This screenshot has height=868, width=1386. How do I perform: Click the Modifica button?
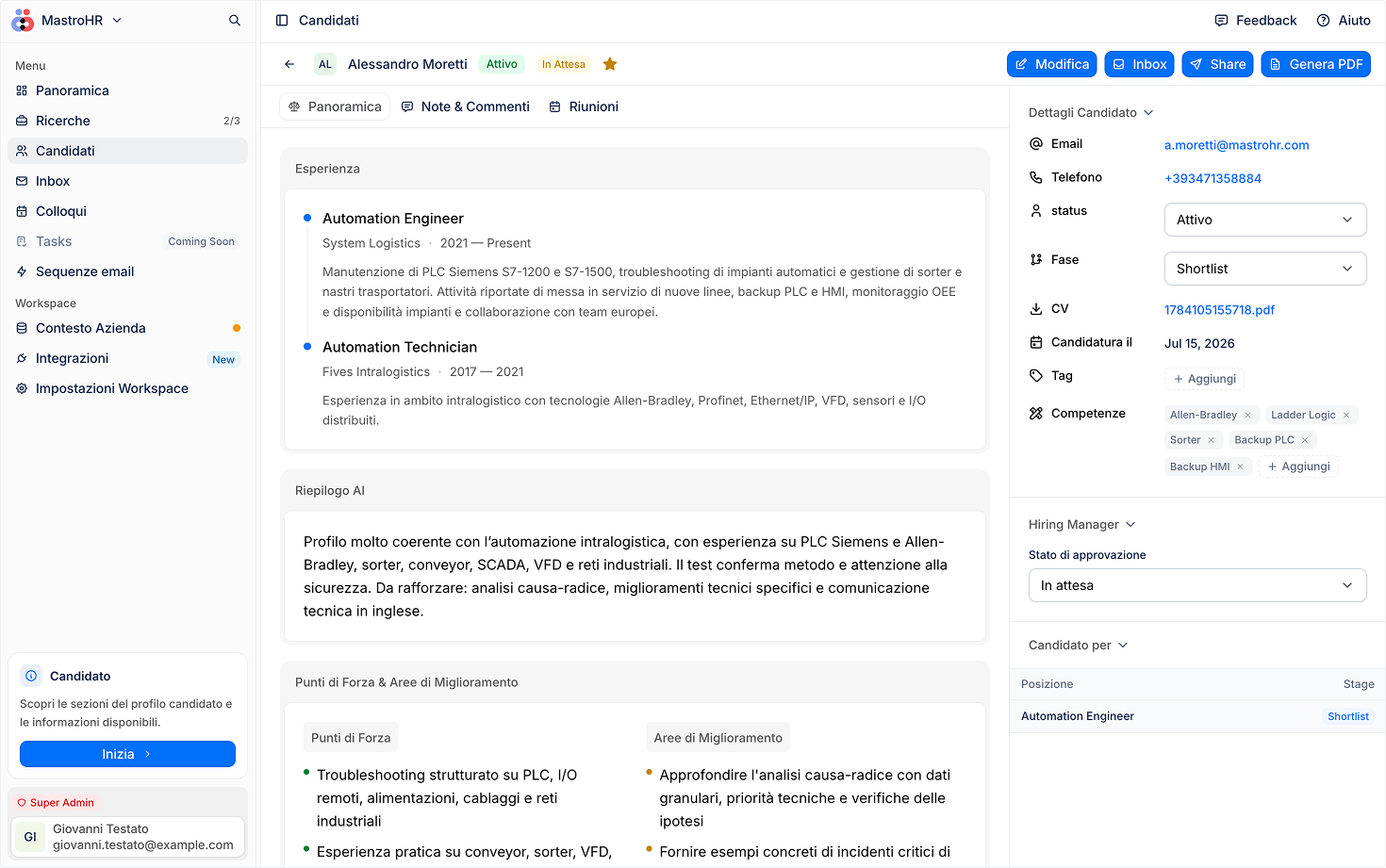click(x=1051, y=64)
